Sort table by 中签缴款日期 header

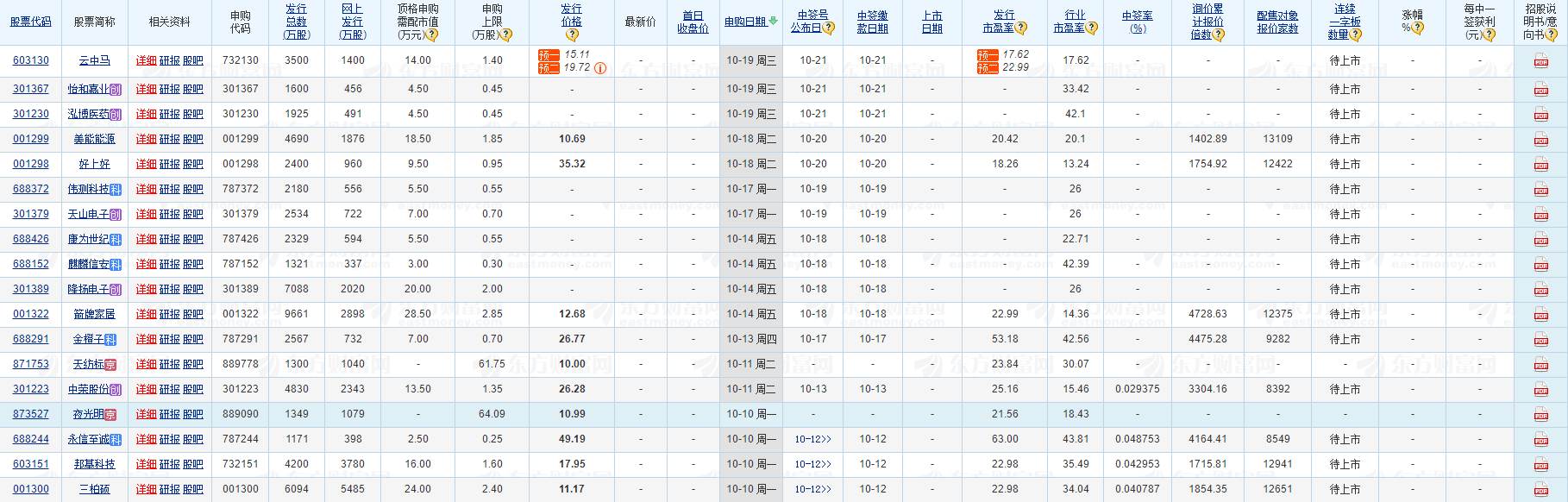[x=873, y=22]
